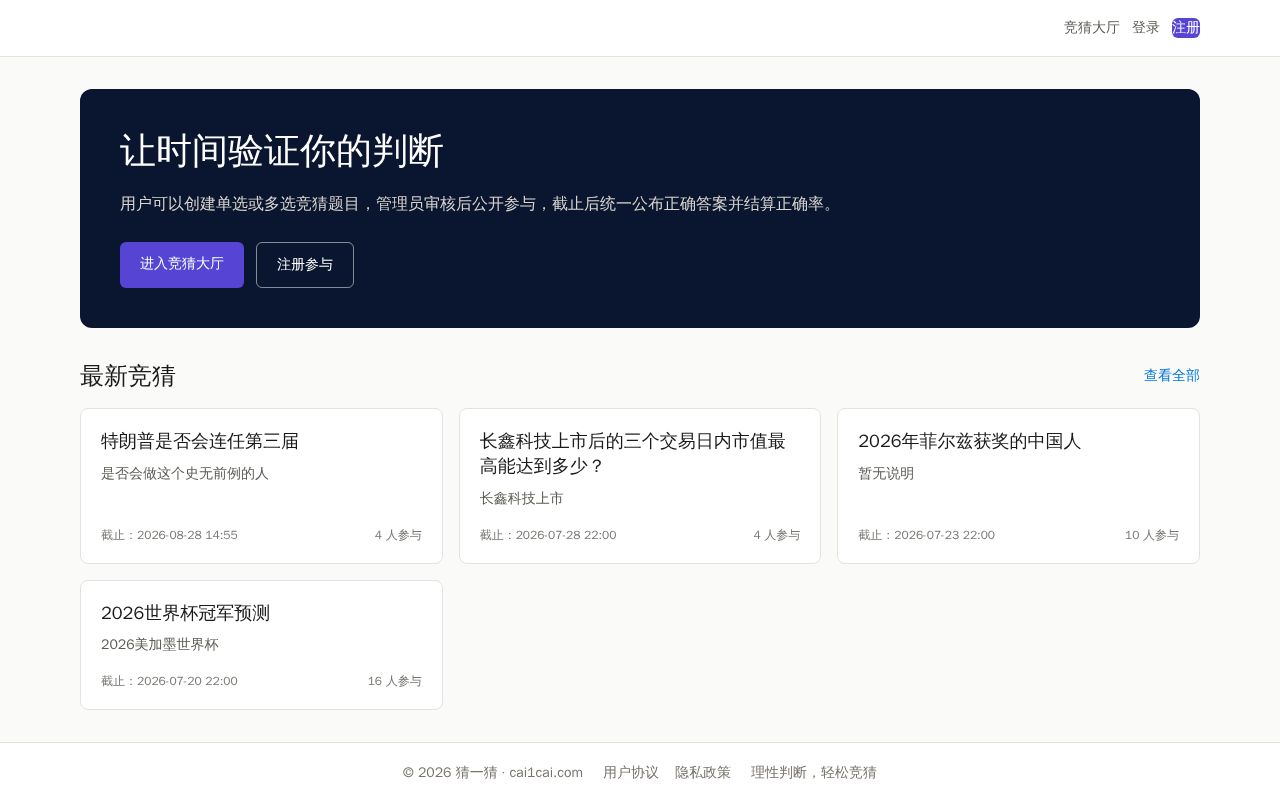Click the deadline 截止：2026-07-20 22:00
This screenshot has width=1280, height=800.
169,681
